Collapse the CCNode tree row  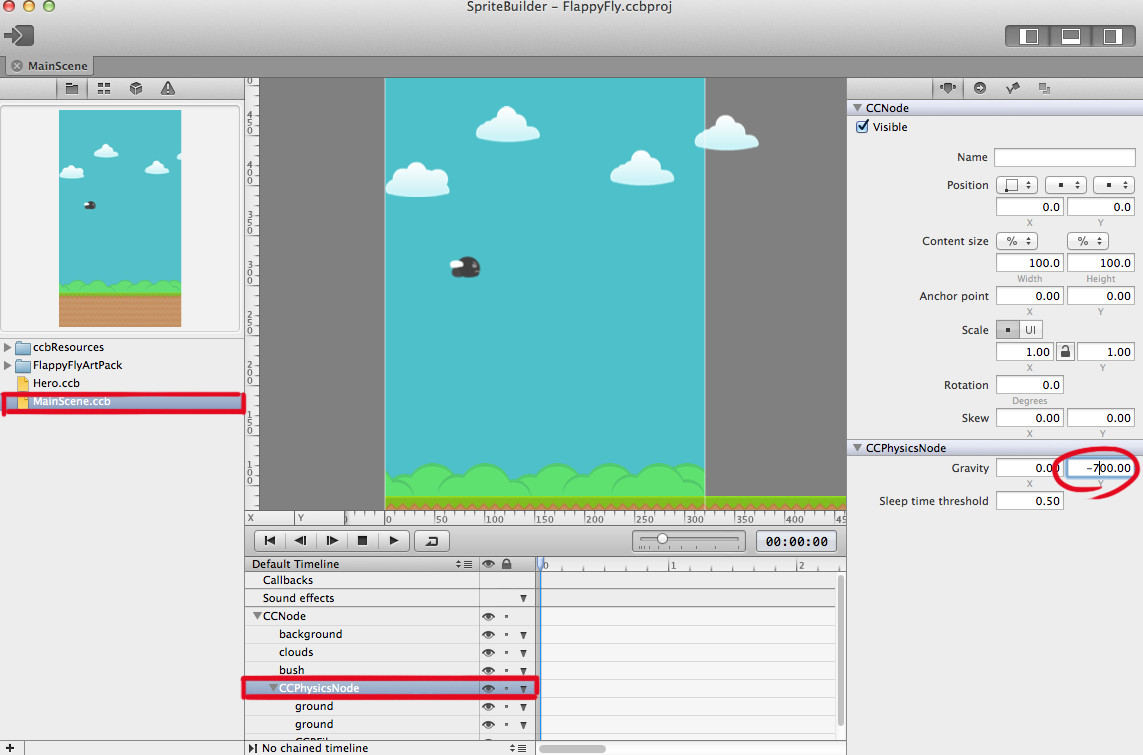pyautogui.click(x=257, y=616)
